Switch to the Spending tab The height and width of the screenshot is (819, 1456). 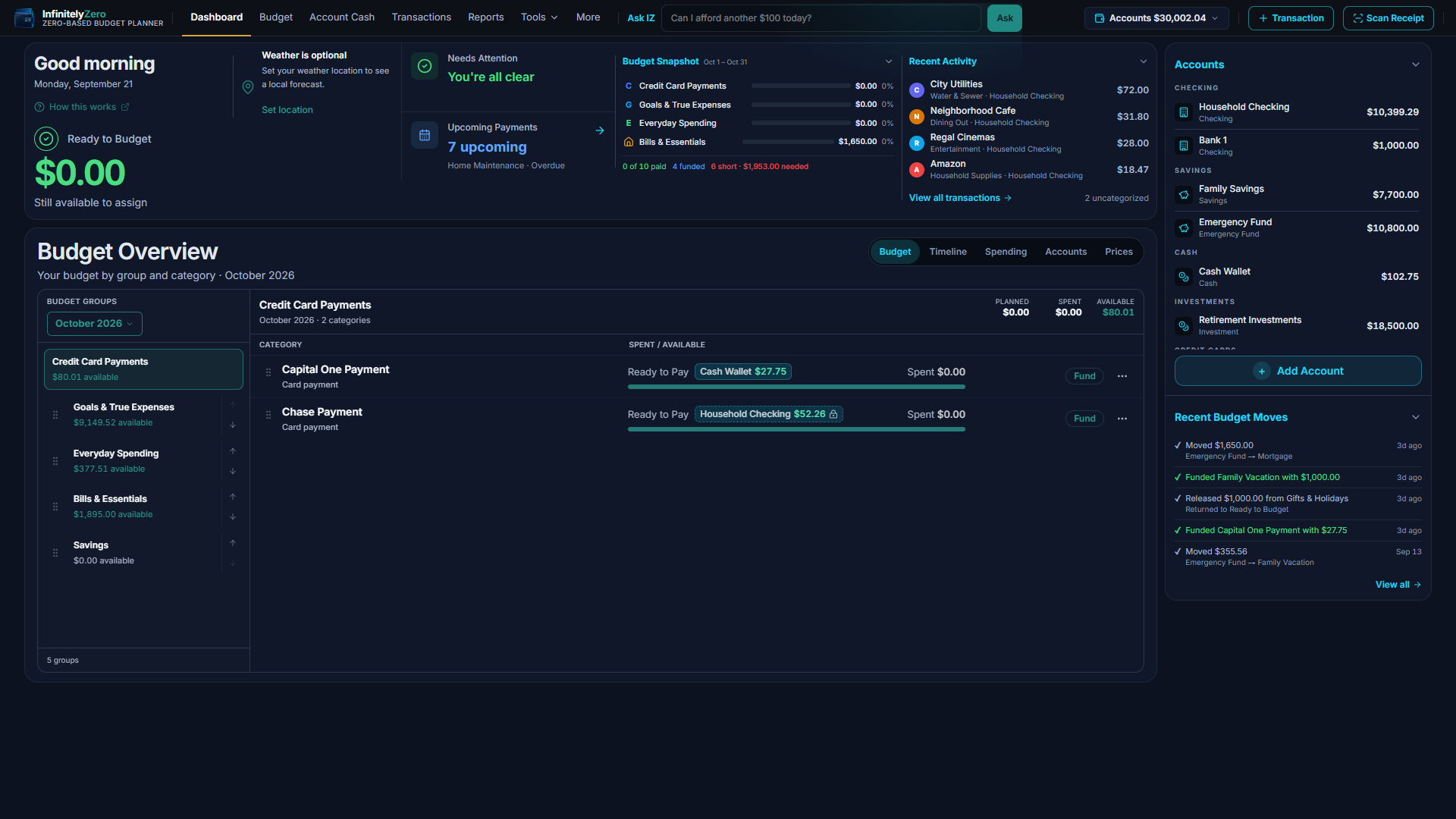(1006, 252)
